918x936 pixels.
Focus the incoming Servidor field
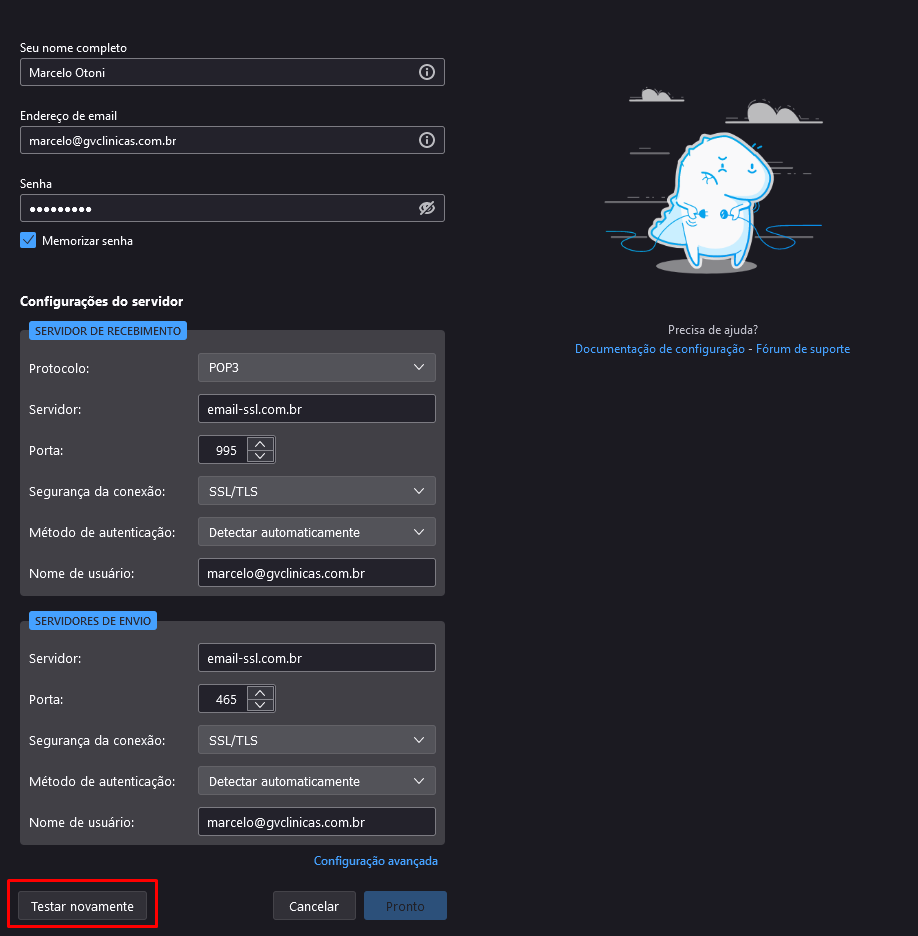coord(316,409)
